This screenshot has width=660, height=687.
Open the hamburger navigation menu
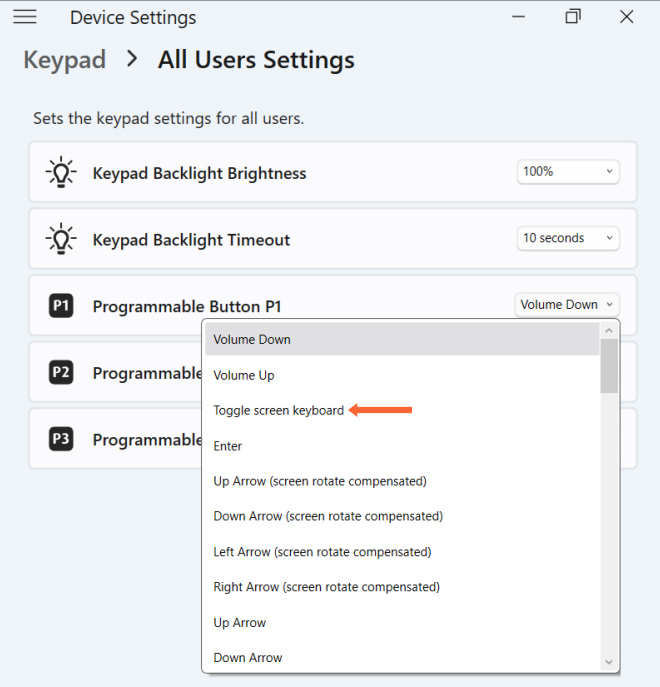[x=25, y=17]
